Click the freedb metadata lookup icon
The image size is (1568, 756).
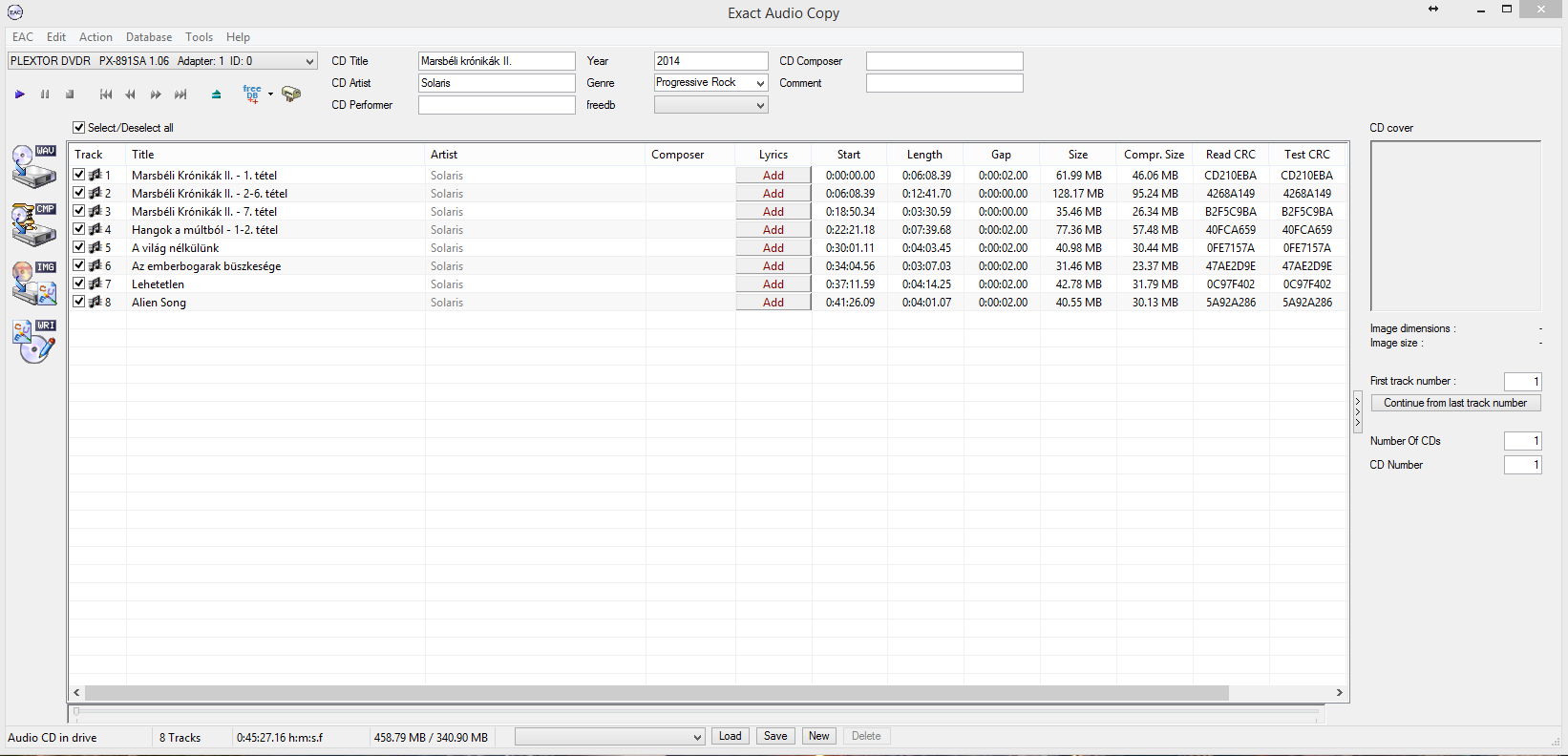pos(252,94)
